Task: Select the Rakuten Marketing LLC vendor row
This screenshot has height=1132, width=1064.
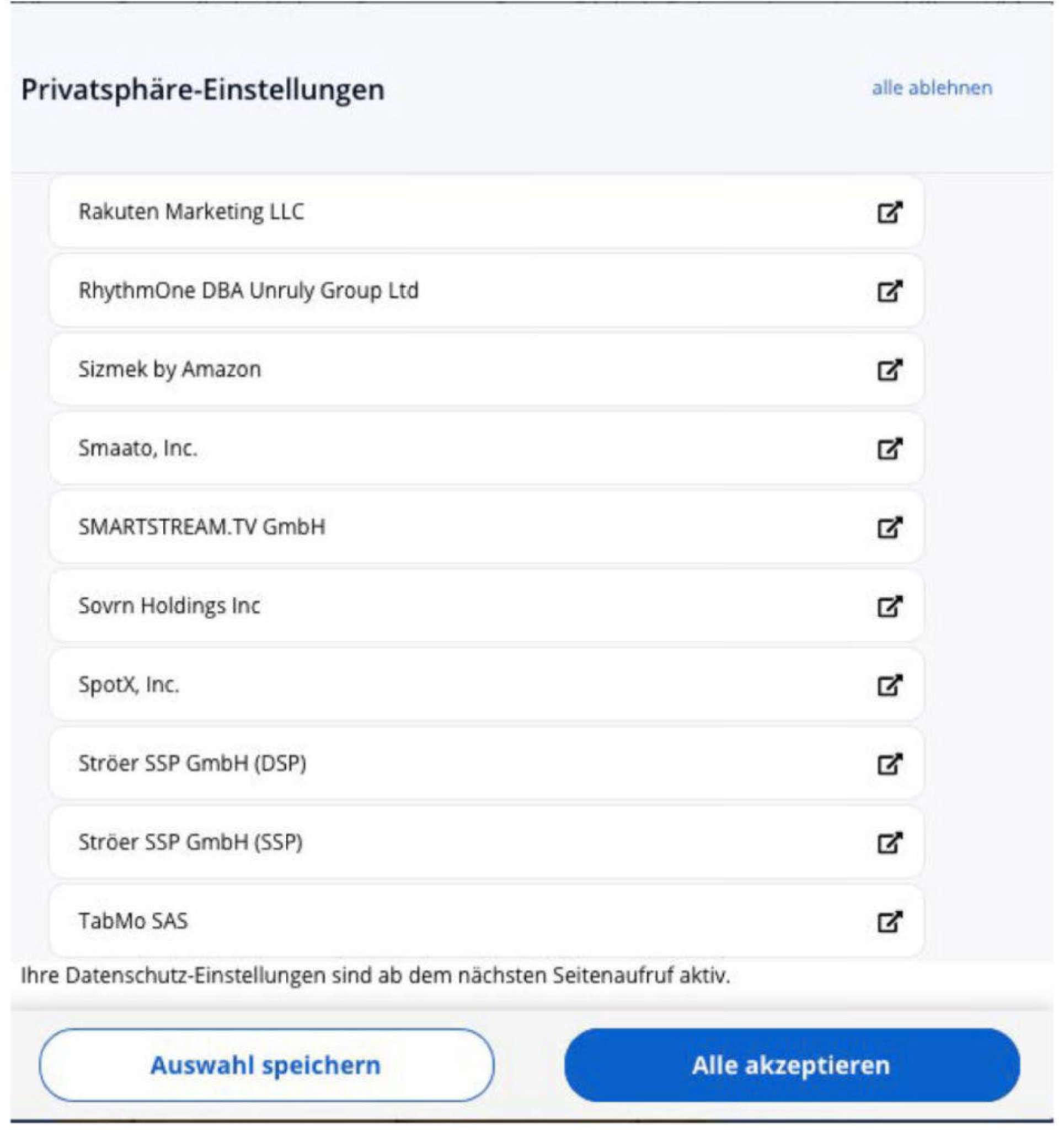Action: (191, 212)
